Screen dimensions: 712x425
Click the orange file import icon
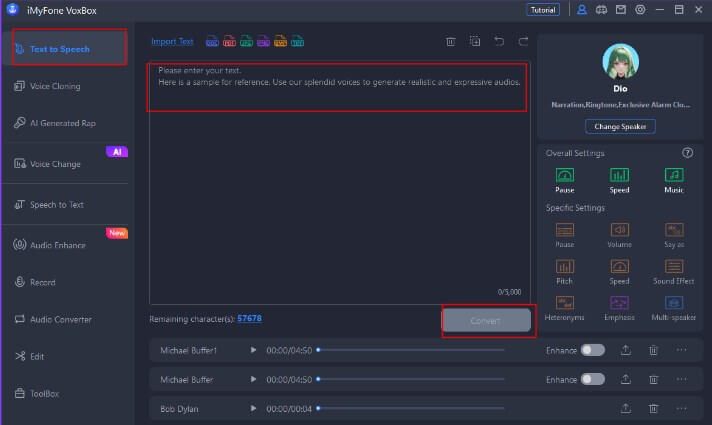(280, 41)
